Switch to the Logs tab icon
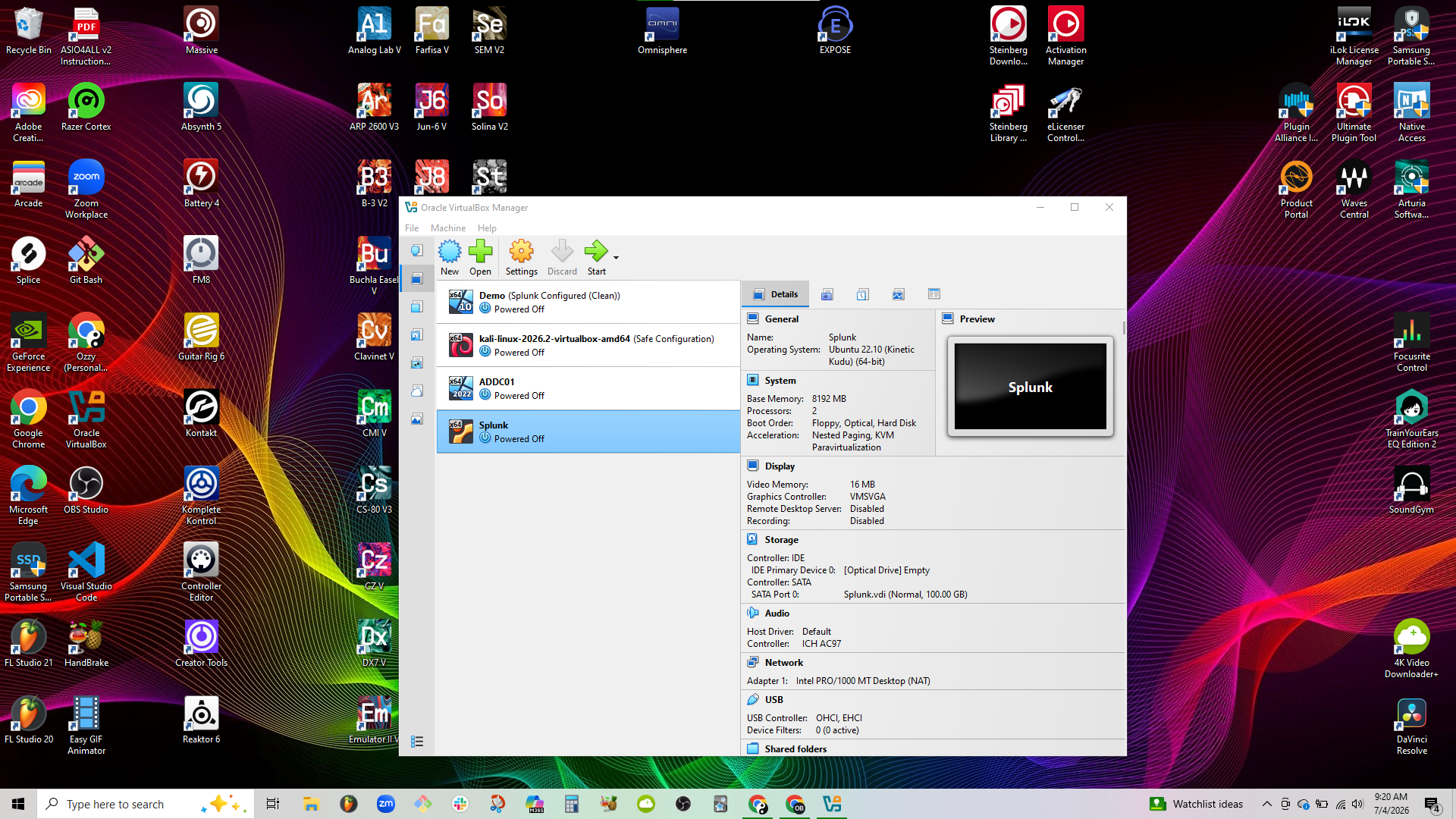Screen dimensions: 1456x819 pos(863,294)
